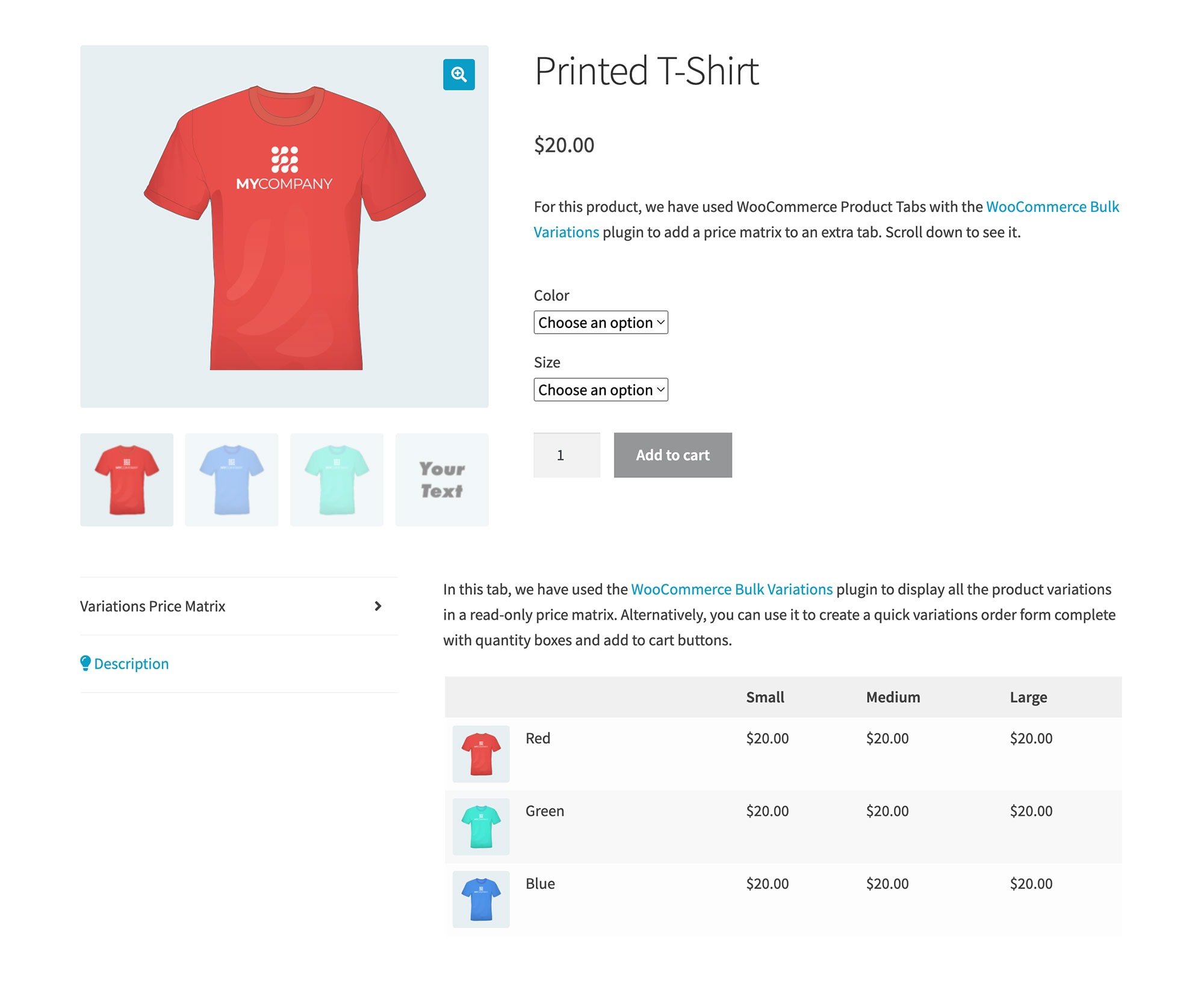This screenshot has width=1204, height=999.
Task: Click the Medium column header in matrix
Action: tap(893, 697)
